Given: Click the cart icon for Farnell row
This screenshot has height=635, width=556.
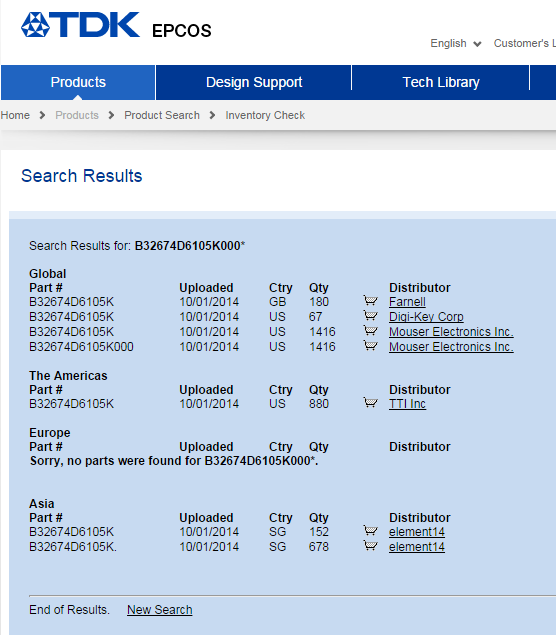Looking at the screenshot, I should click(371, 301).
